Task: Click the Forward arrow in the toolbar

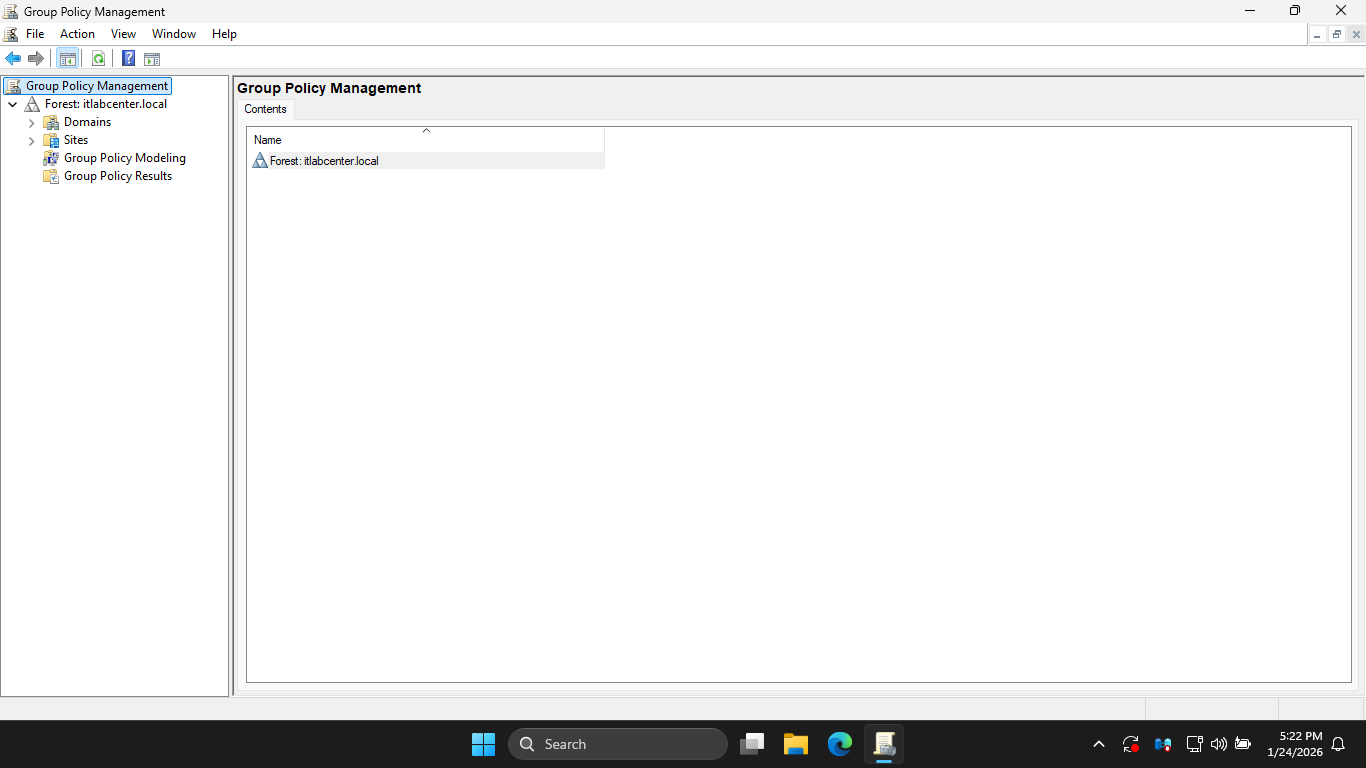Action: [x=36, y=59]
